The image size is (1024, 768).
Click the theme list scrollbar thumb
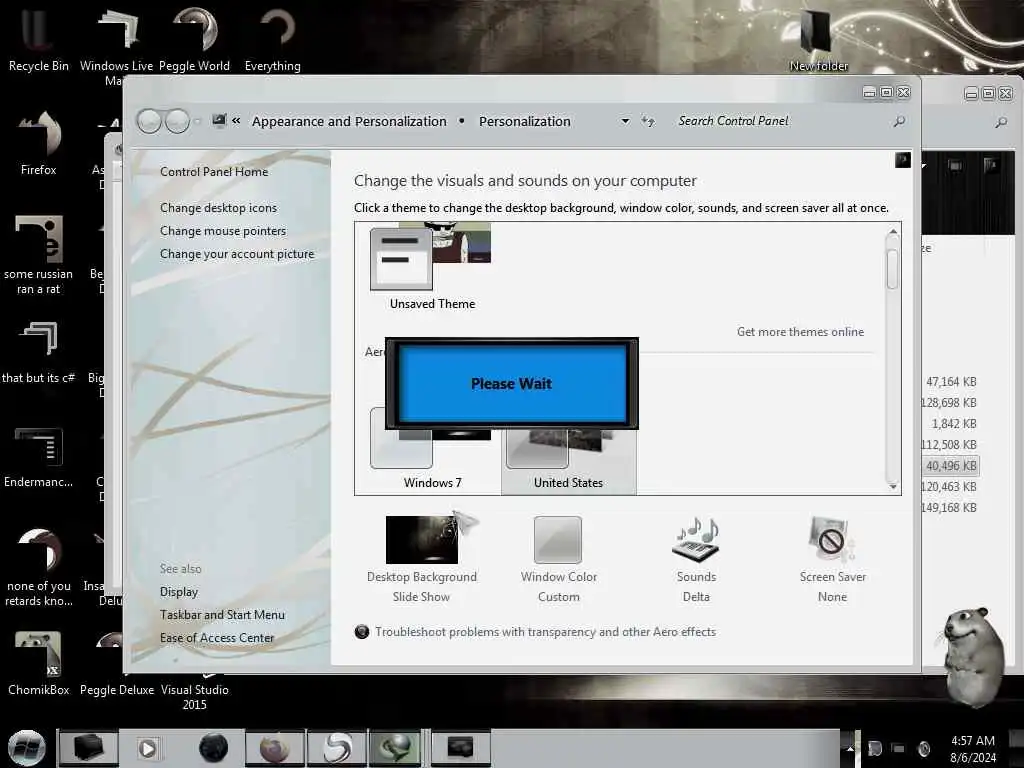[x=893, y=268]
